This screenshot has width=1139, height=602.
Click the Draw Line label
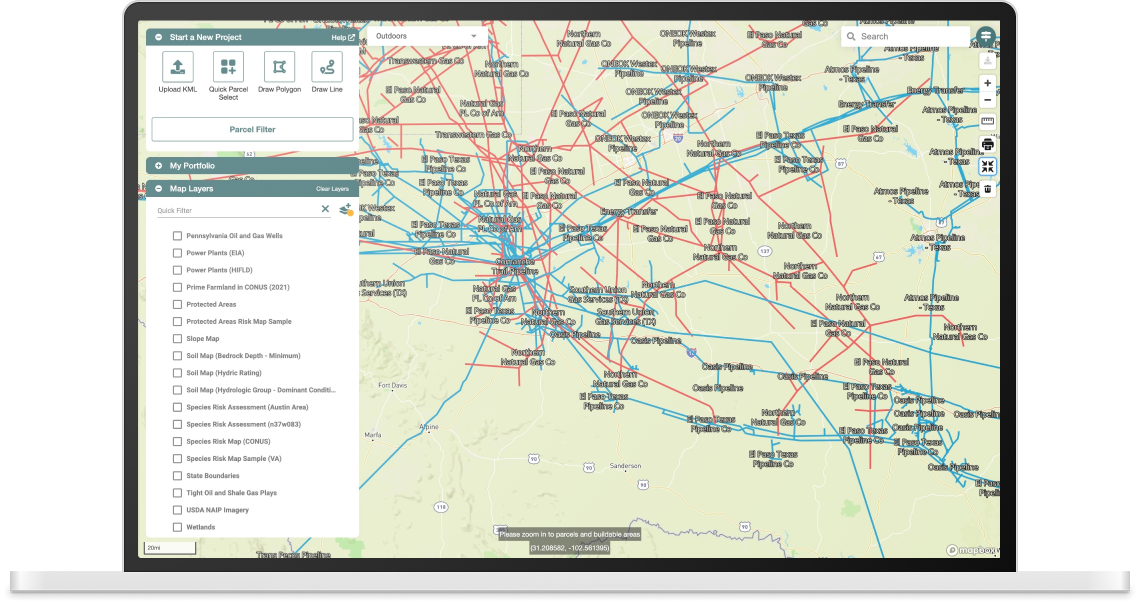point(327,90)
